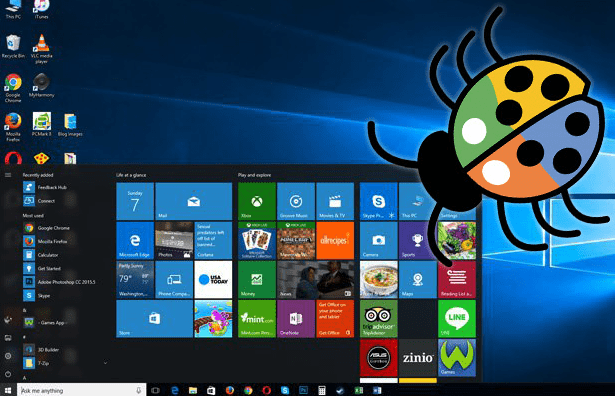Launch Connect from Recently added
Image resolution: width=615 pixels, height=396 pixels.
pos(39,201)
